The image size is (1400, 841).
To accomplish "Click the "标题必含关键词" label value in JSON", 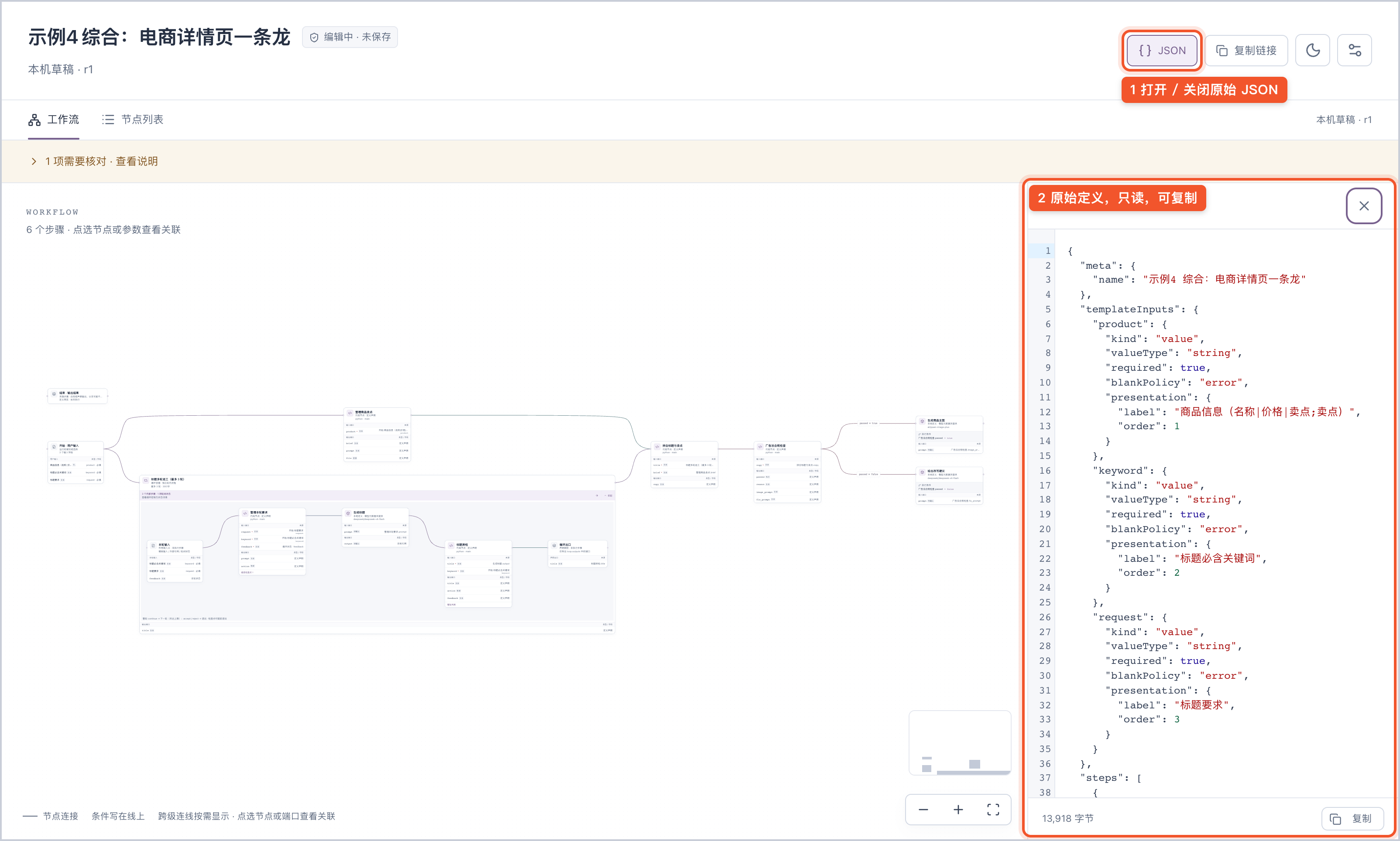I will pyautogui.click(x=1218, y=559).
